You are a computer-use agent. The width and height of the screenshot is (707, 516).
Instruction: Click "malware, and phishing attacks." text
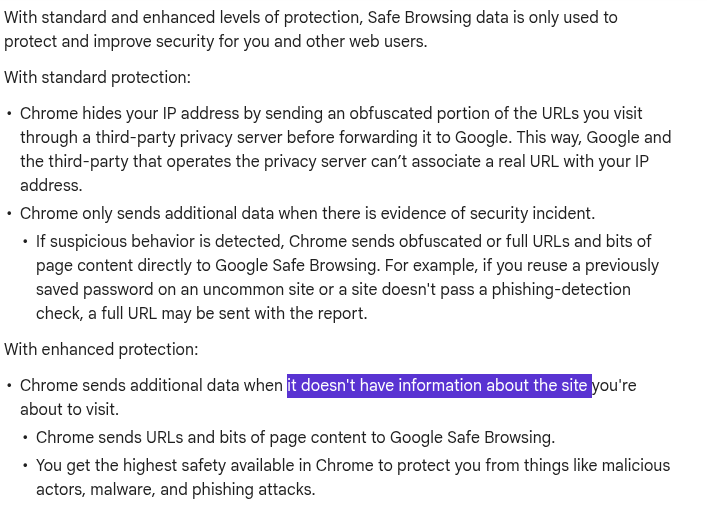[x=202, y=489]
